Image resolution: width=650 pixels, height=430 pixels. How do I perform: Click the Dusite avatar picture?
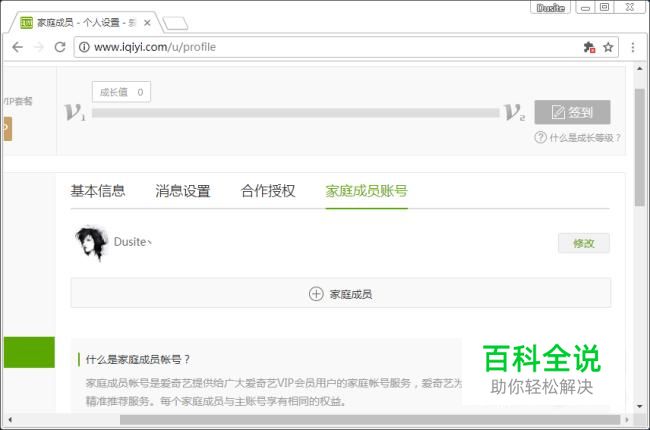pos(91,243)
